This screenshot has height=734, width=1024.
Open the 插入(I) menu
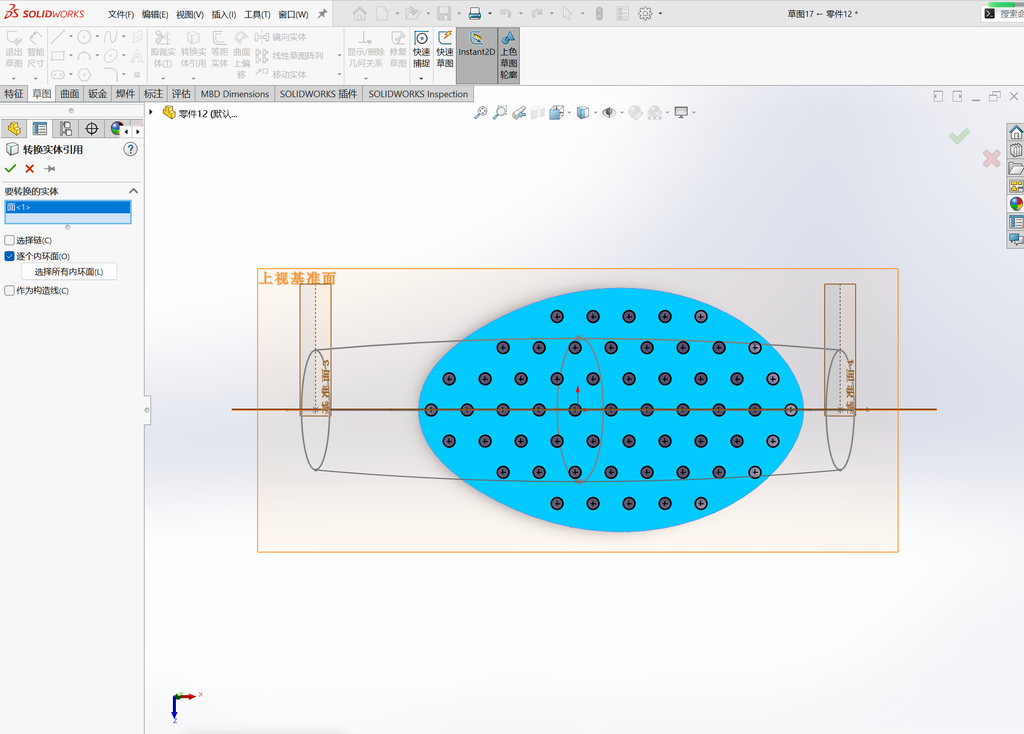tap(223, 14)
